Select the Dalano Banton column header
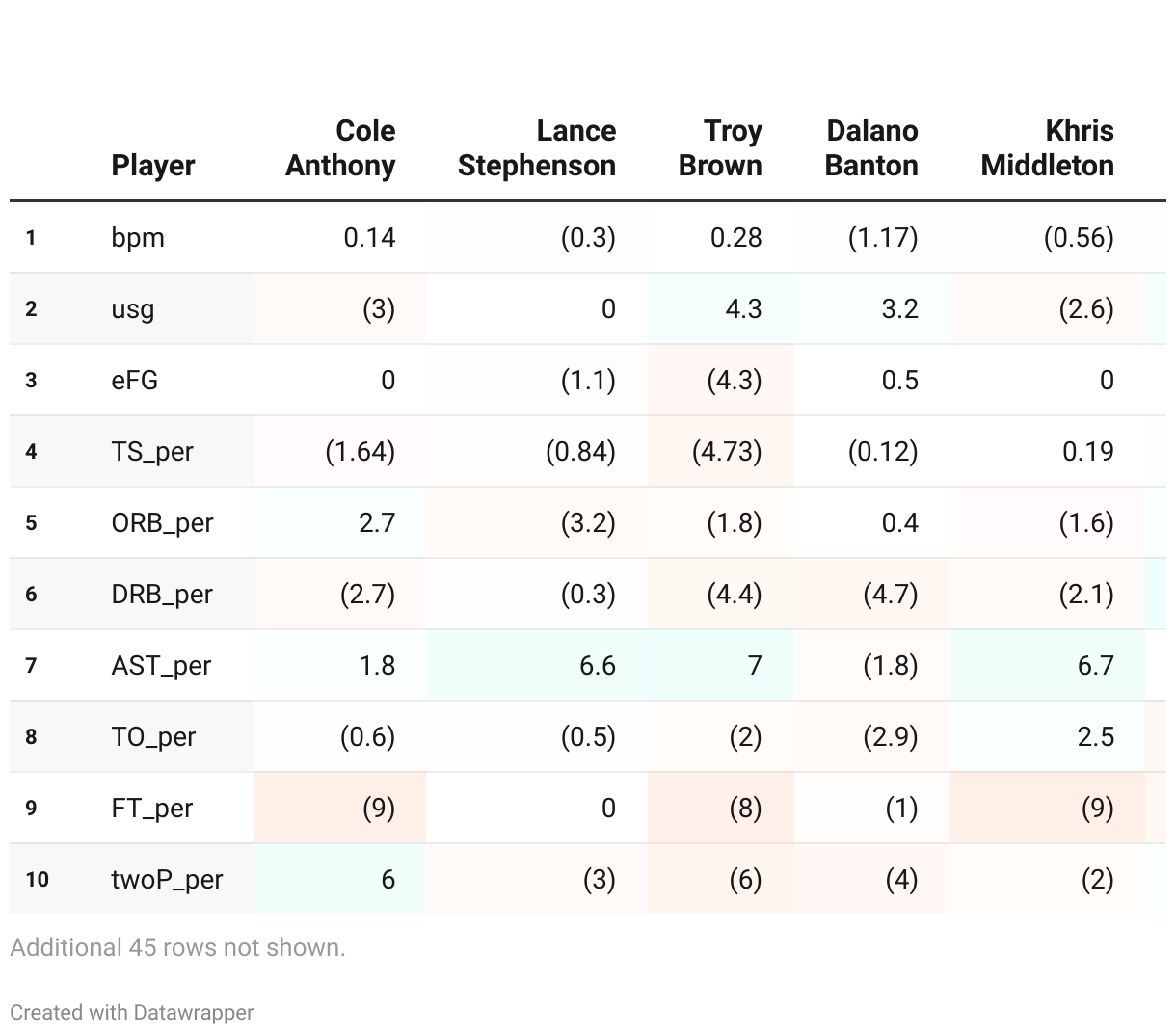The width and height of the screenshot is (1176, 1035). click(x=871, y=147)
